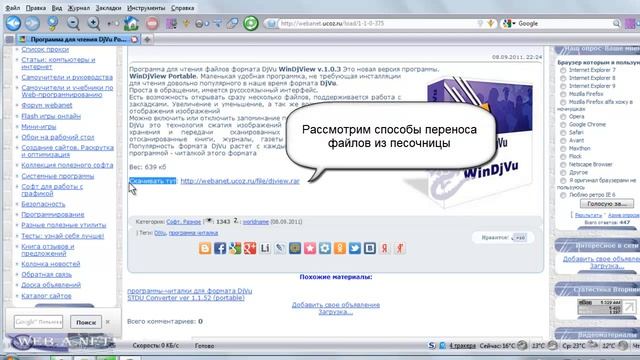
Task: Open Обратная связь sidebar link
Action: point(47,274)
